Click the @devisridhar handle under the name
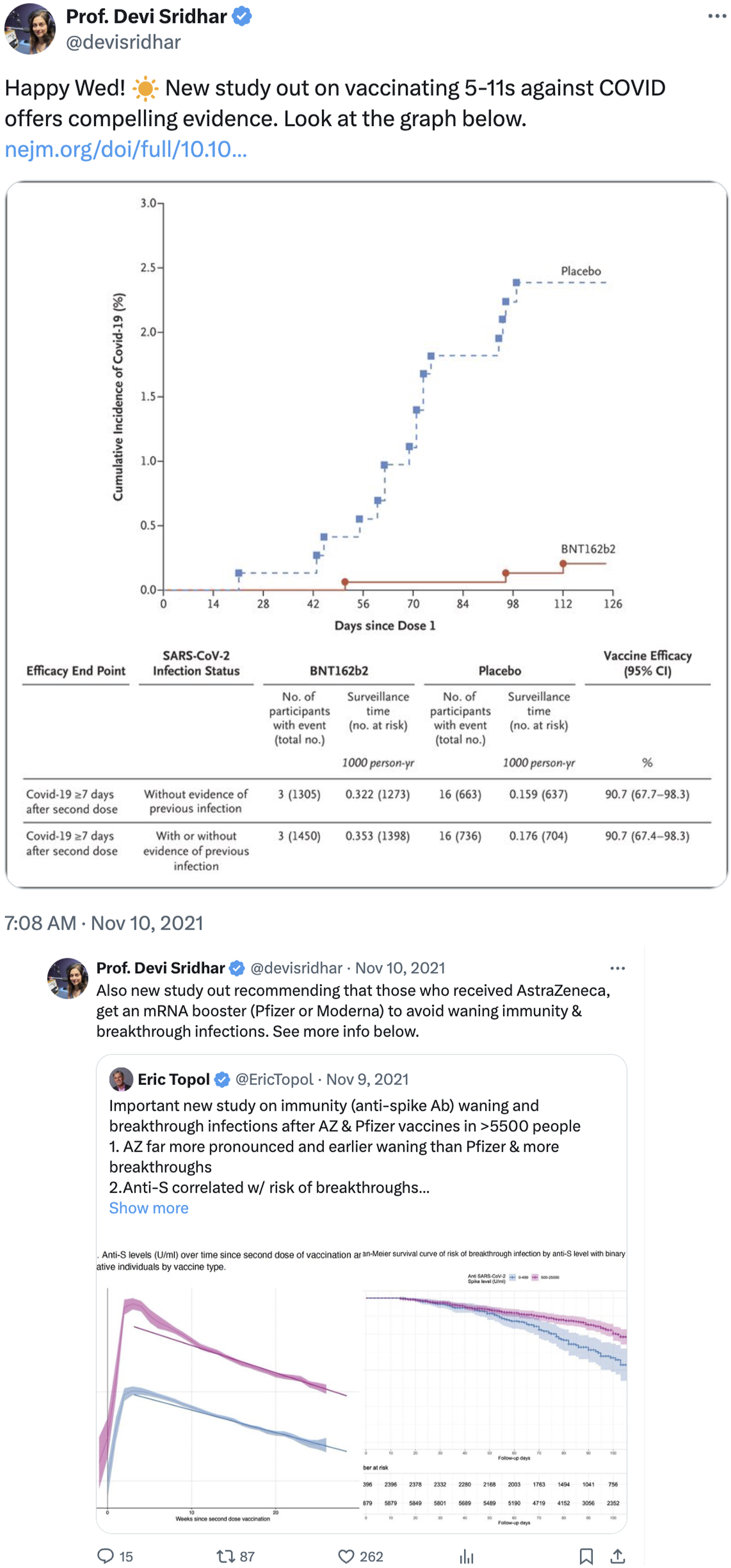Viewport: 731px width, 1568px height. click(123, 42)
